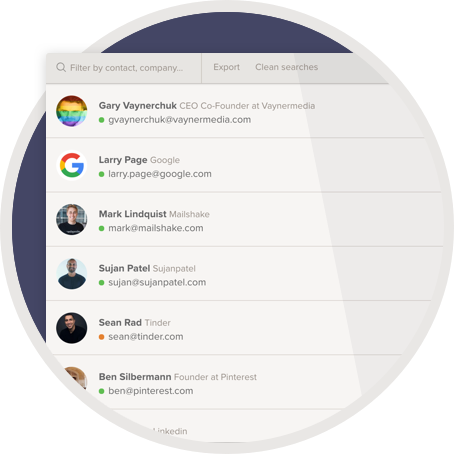
Task: Select the email sujan@sujanpatel.com
Action: (x=157, y=282)
